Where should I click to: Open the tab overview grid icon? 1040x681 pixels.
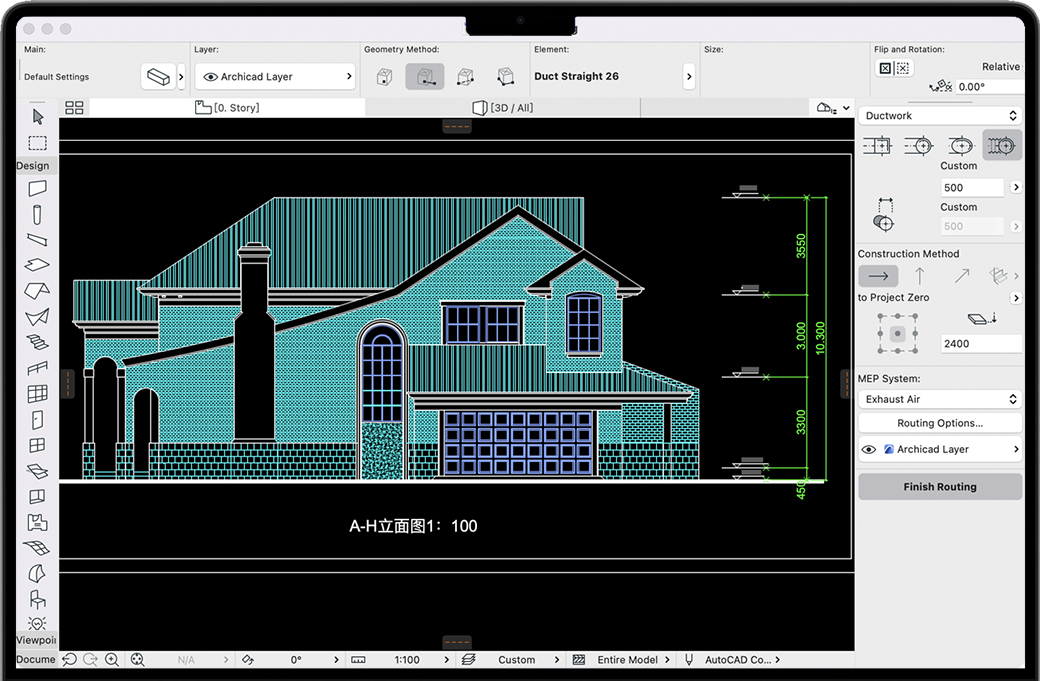pyautogui.click(x=74, y=108)
